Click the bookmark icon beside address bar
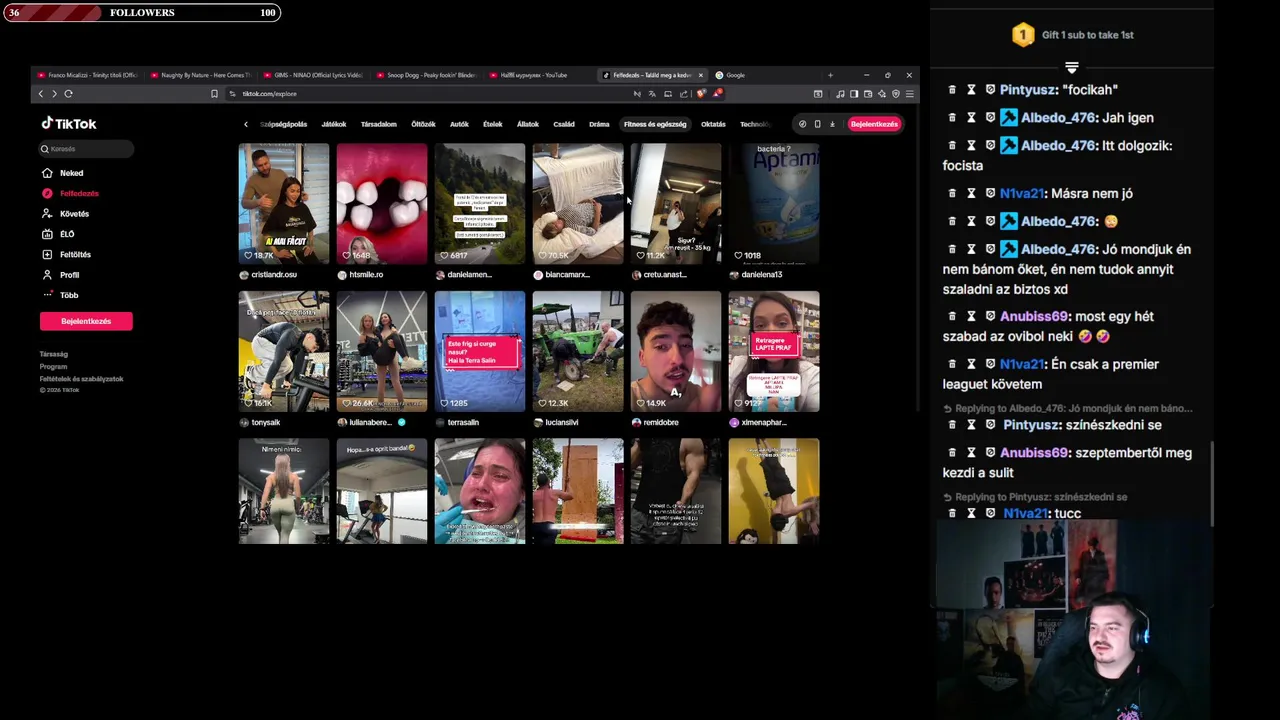 click(x=214, y=94)
